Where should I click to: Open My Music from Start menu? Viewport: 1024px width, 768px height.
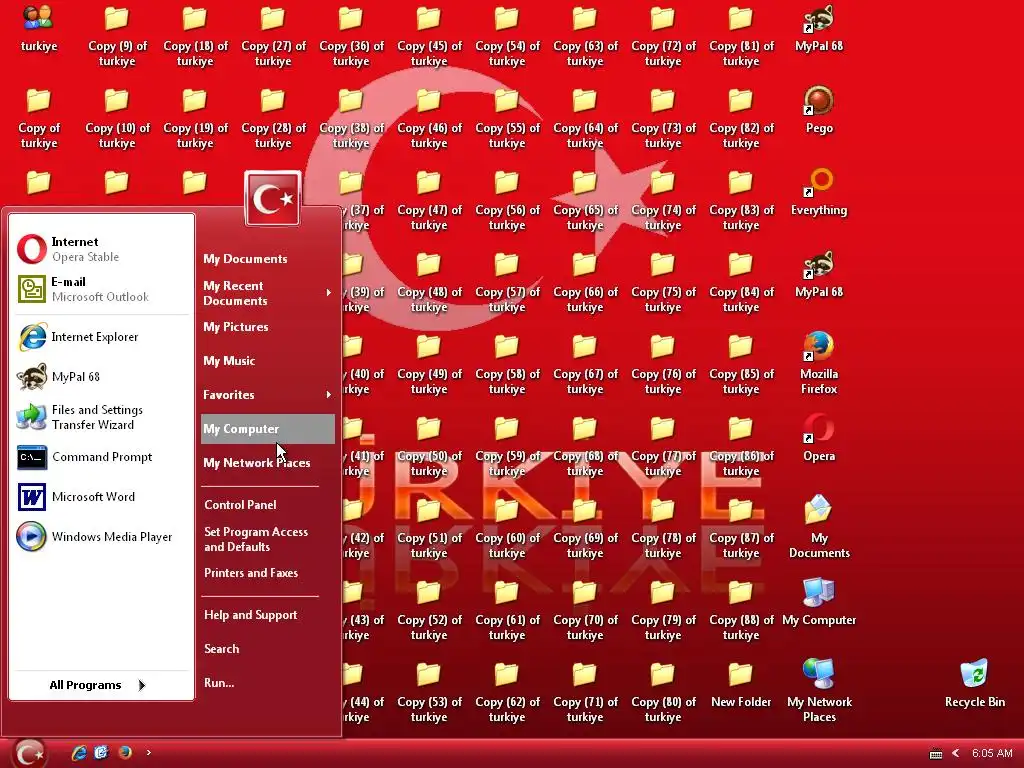point(268,360)
